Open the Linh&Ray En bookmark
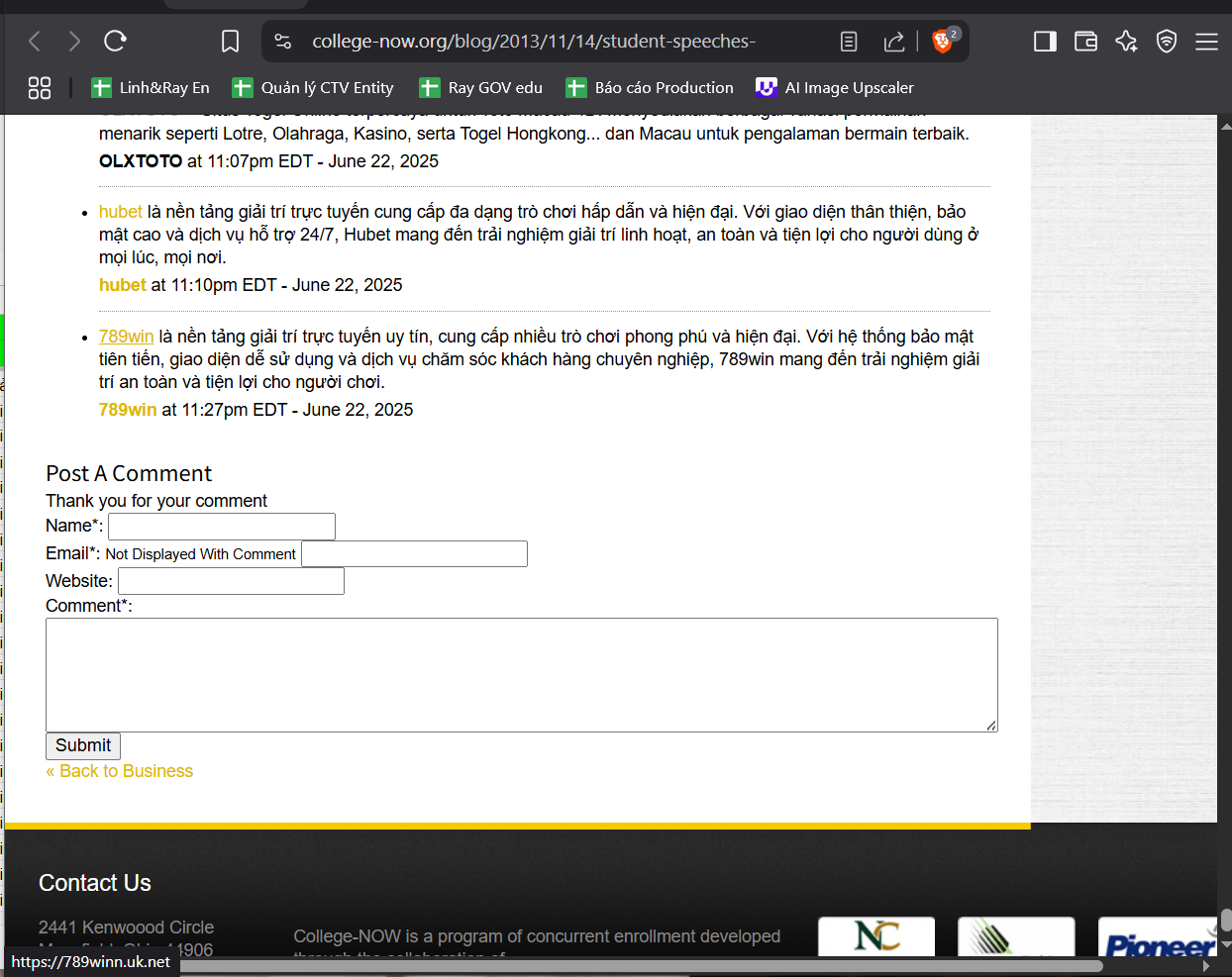1232x977 pixels. [x=151, y=88]
